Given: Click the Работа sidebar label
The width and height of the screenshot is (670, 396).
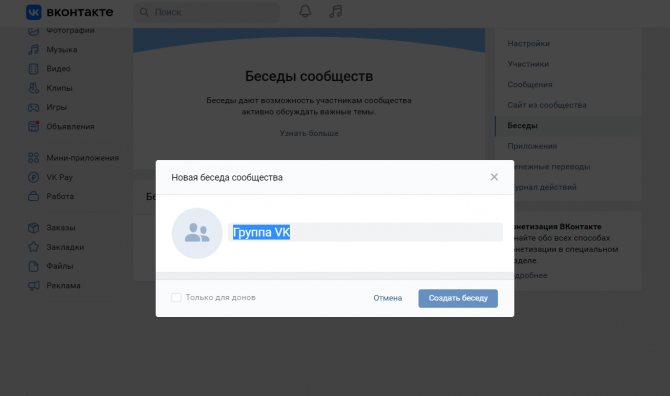Looking at the screenshot, I should tap(60, 197).
